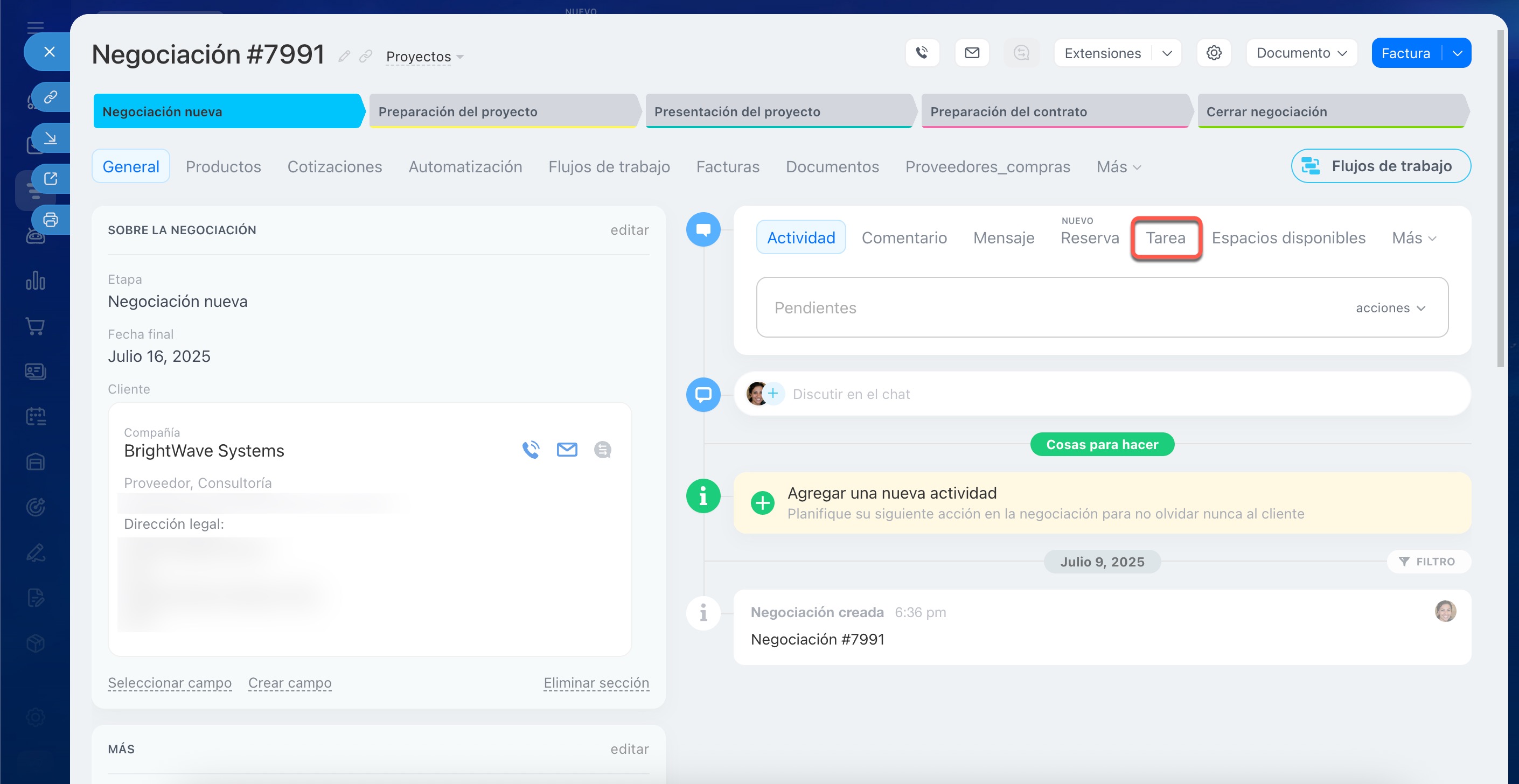Viewport: 1519px width, 784px height.
Task: Open the acciones dropdown in Pendientes
Action: [x=1390, y=307]
